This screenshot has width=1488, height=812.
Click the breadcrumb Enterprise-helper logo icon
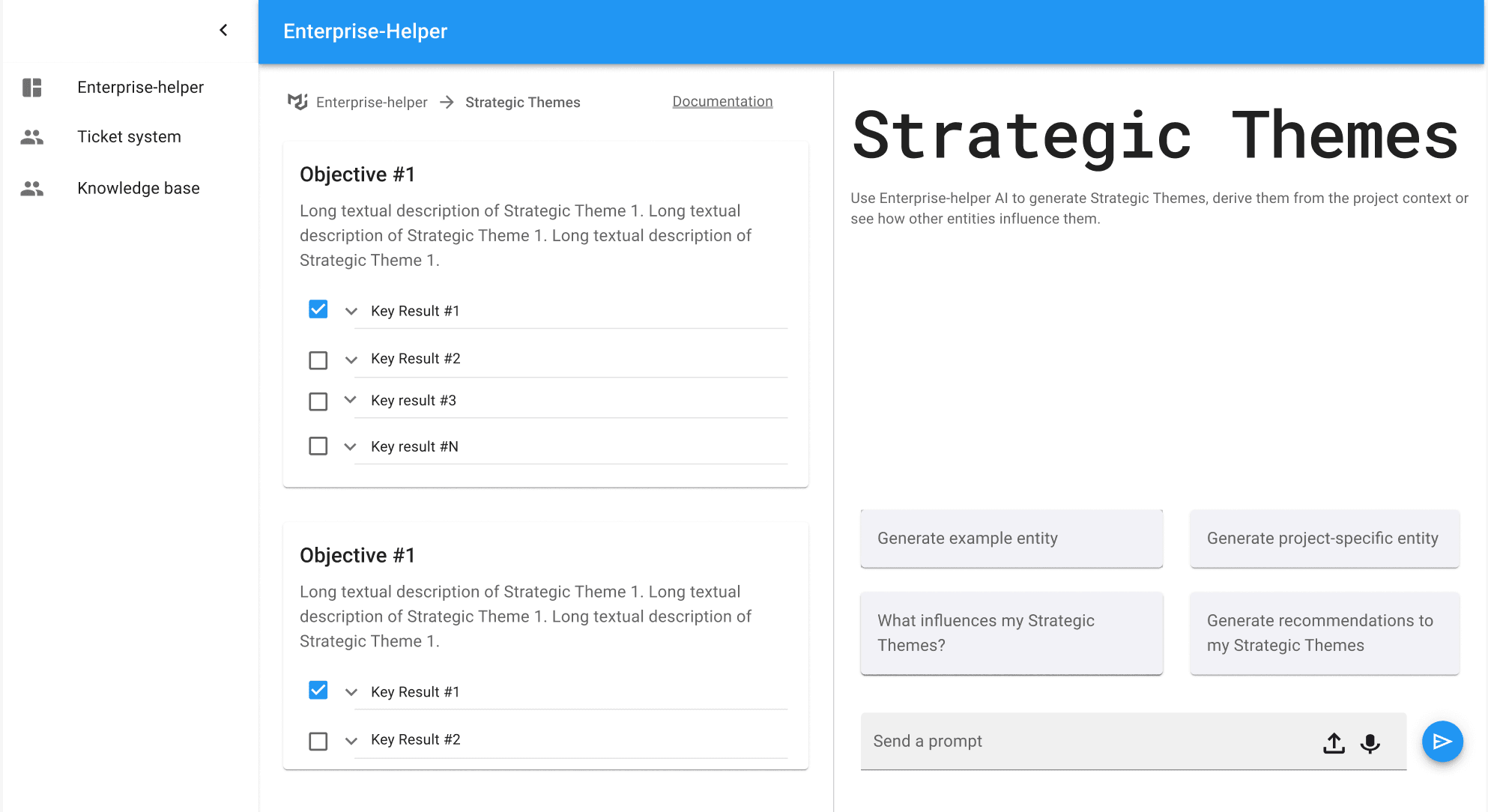pyautogui.click(x=297, y=102)
